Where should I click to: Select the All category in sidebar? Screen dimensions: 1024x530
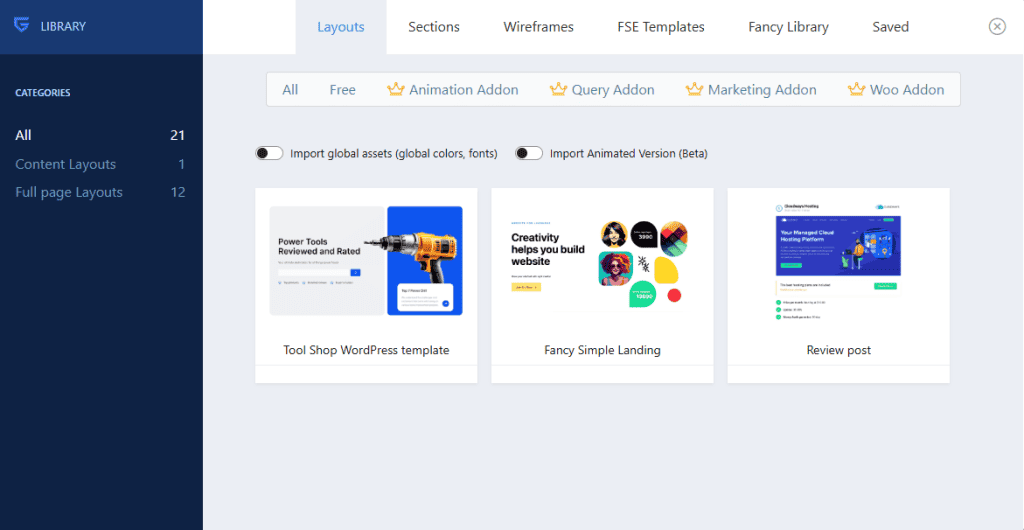[100, 136]
